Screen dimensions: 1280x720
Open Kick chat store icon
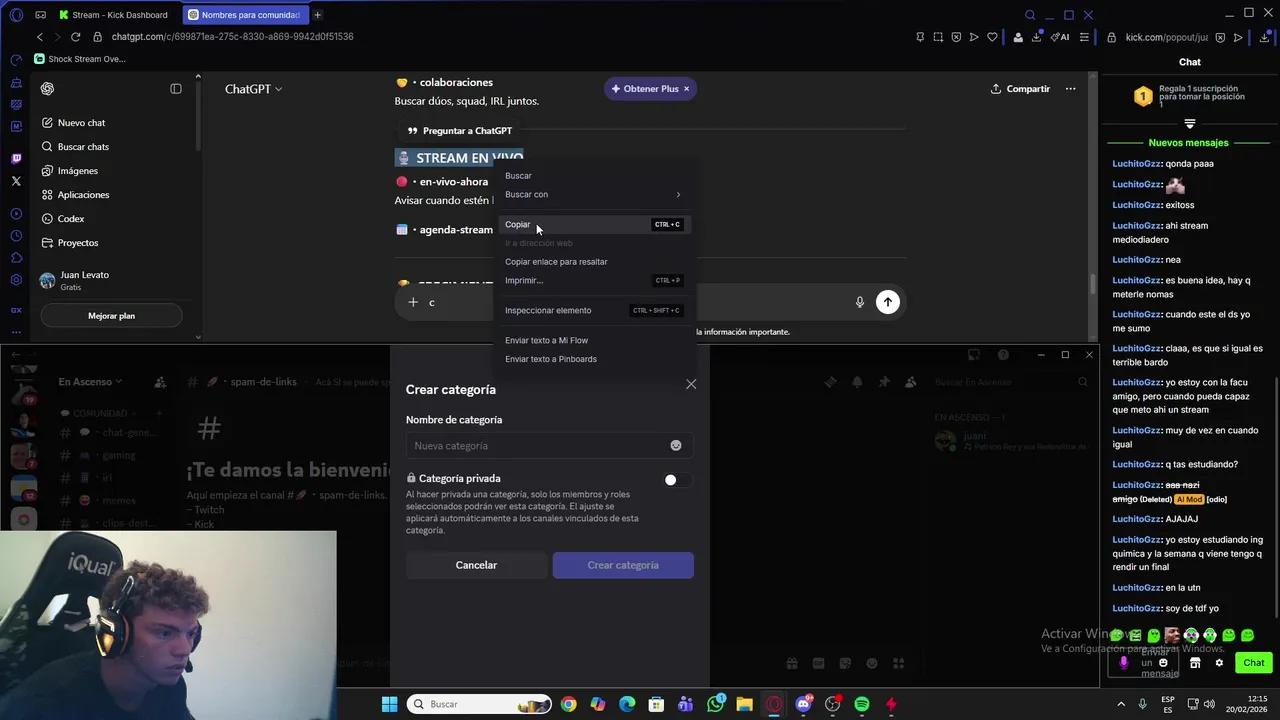(x=1195, y=663)
